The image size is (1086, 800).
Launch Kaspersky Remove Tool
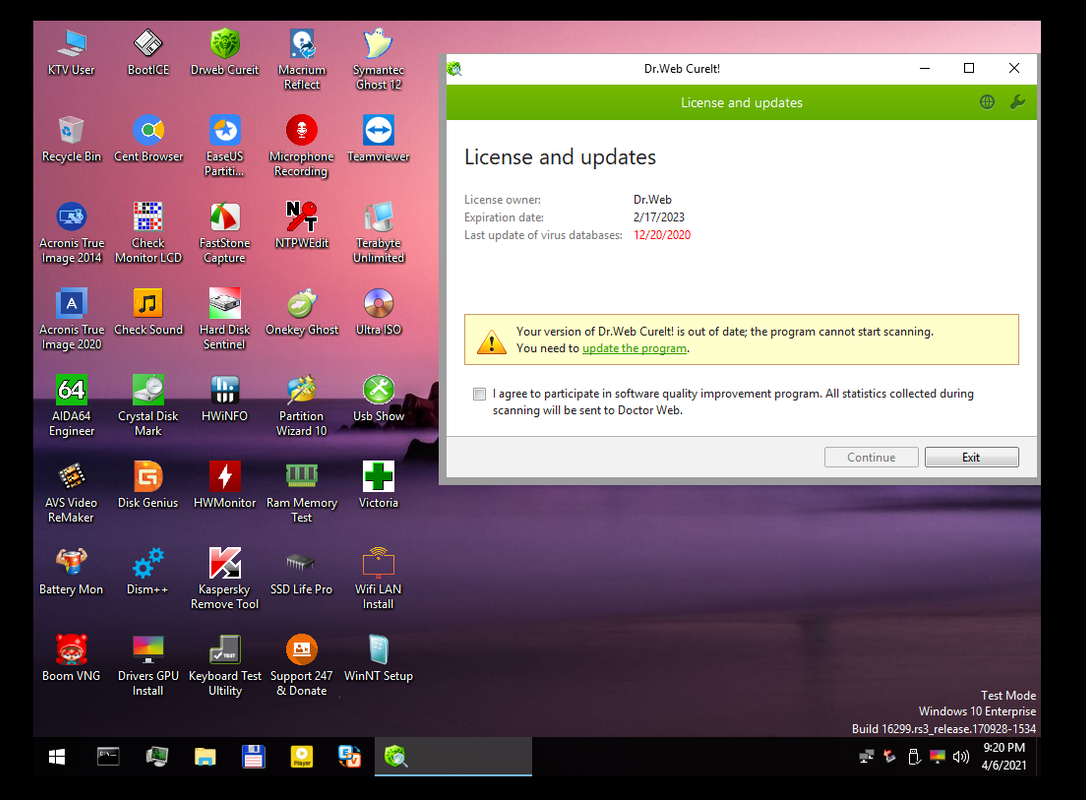tap(224, 579)
